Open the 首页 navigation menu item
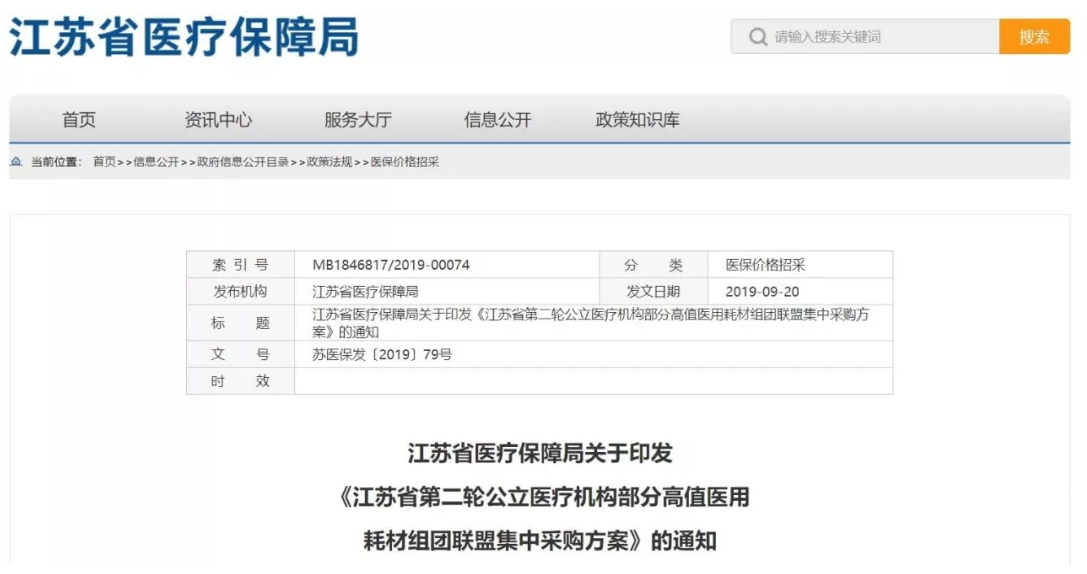The height and width of the screenshot is (574, 1087). (x=79, y=120)
